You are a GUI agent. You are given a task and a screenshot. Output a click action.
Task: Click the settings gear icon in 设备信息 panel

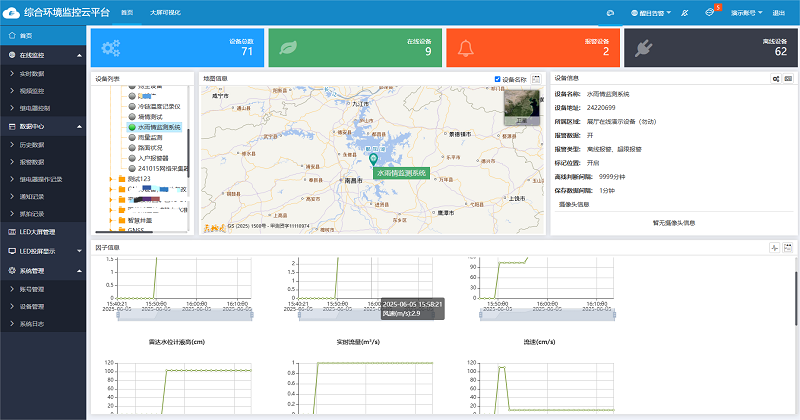[776, 78]
